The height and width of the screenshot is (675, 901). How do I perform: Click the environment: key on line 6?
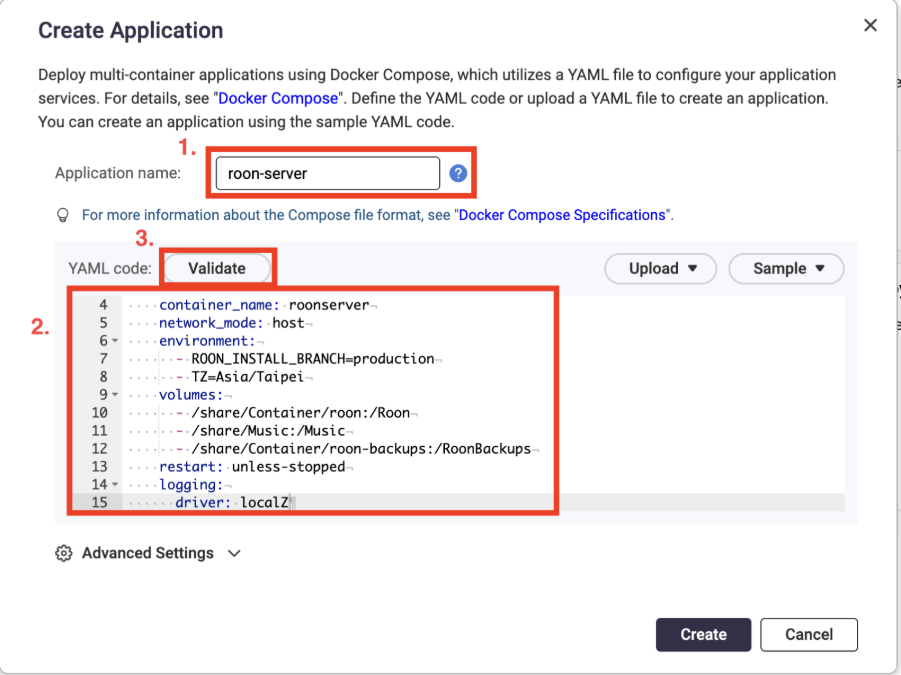tap(207, 341)
